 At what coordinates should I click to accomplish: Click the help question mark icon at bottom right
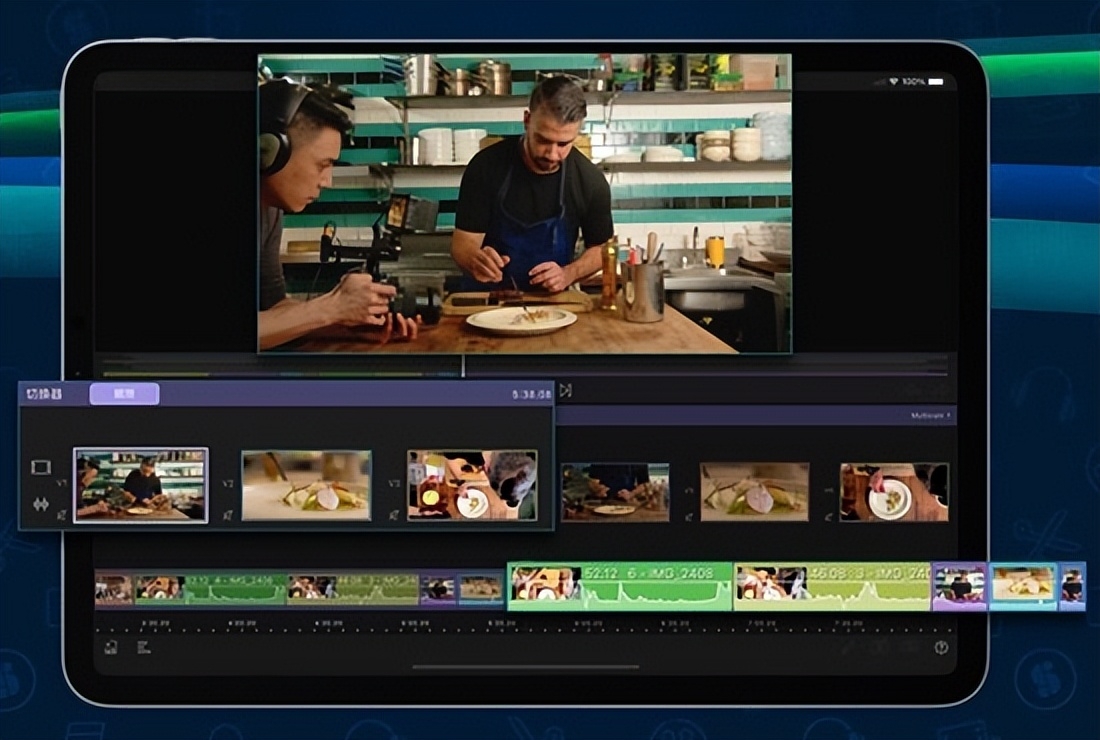pos(941,647)
